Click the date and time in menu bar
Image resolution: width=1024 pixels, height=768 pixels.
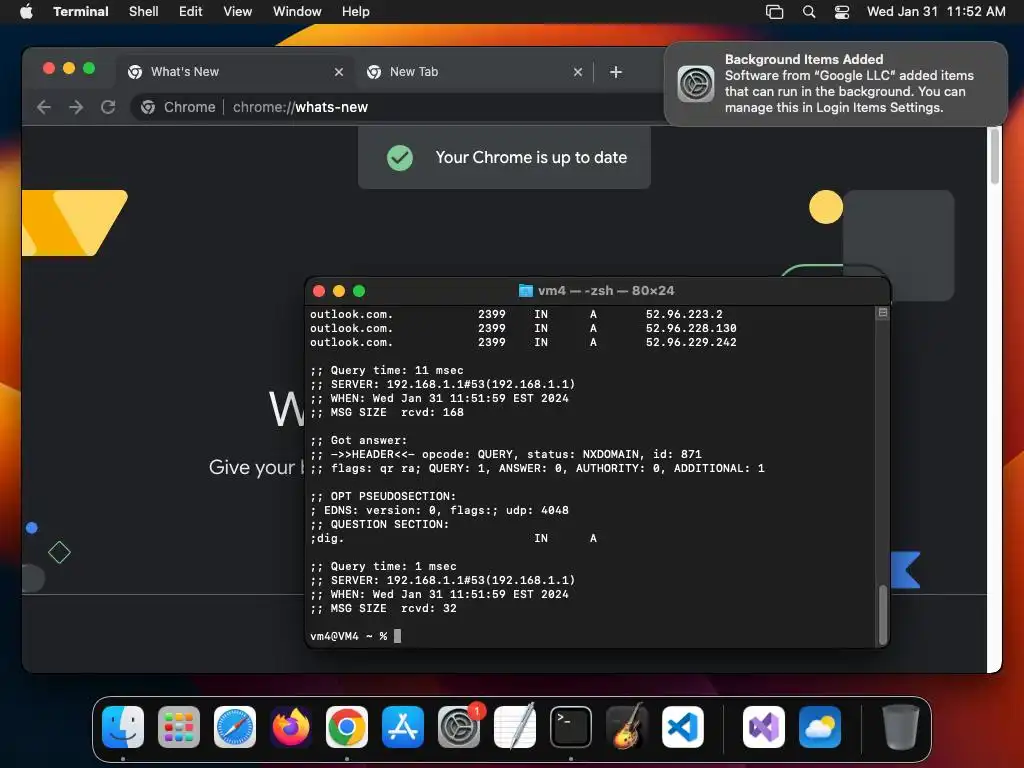pos(936,11)
